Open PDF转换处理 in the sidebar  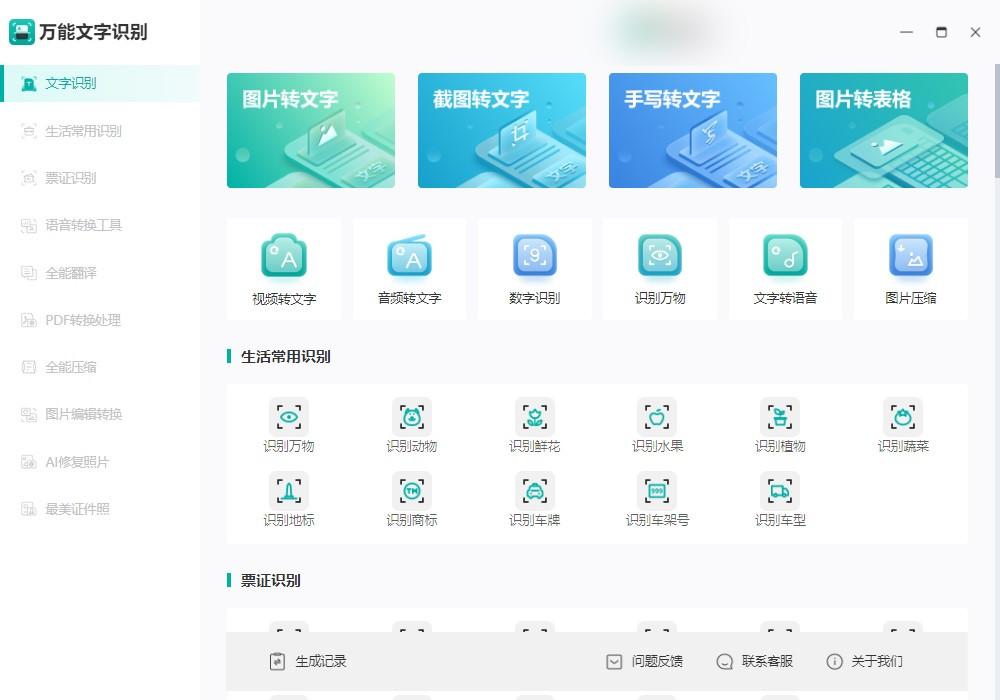click(100, 321)
